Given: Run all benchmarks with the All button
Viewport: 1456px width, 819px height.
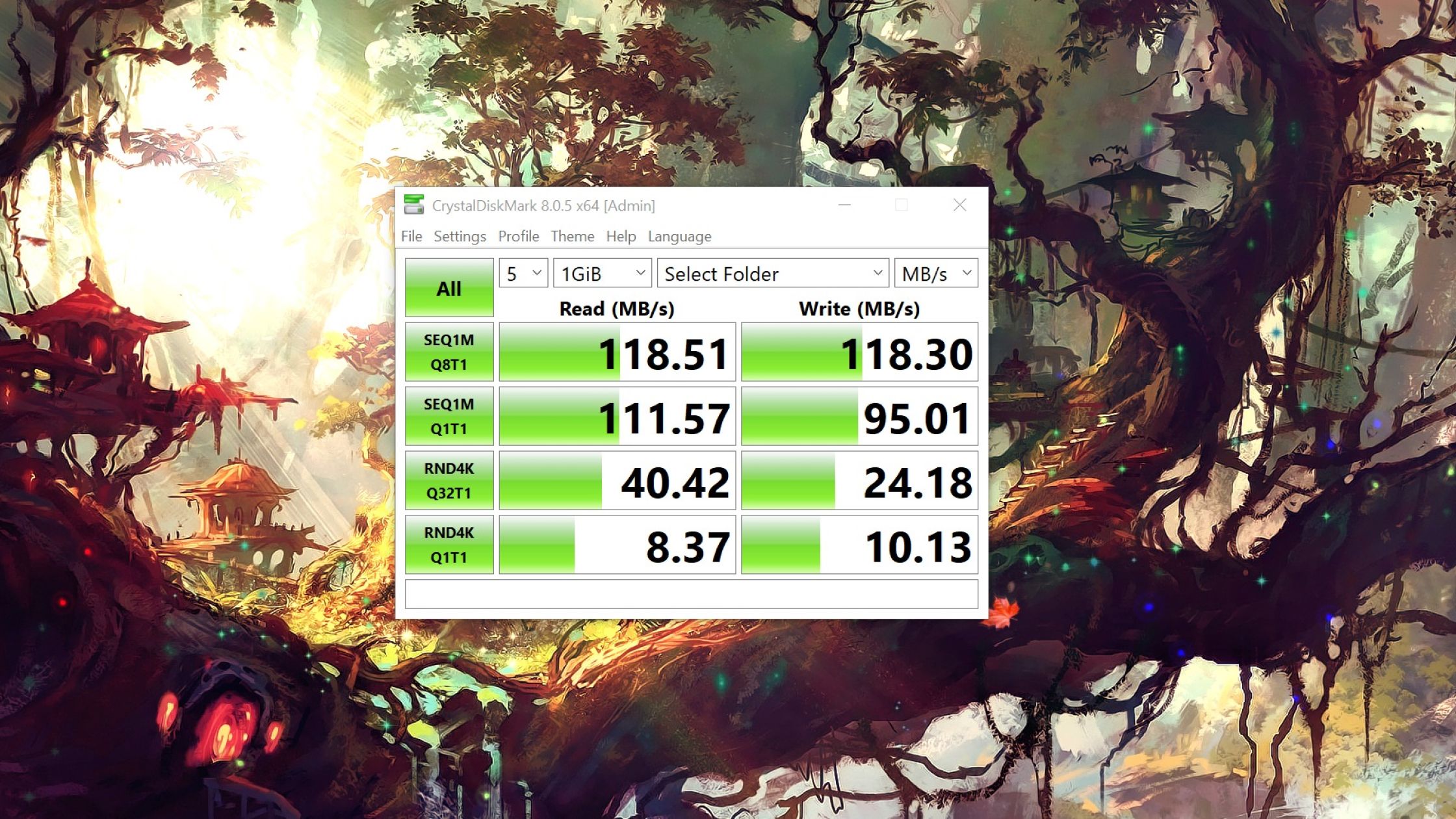Looking at the screenshot, I should point(449,288).
